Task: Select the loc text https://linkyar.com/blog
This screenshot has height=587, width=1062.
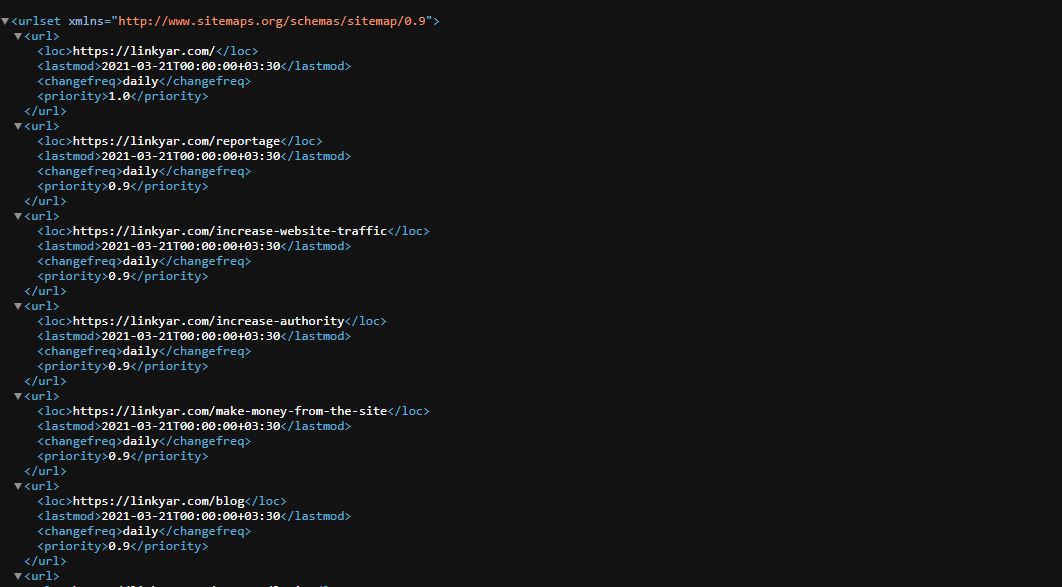Action: 158,501
